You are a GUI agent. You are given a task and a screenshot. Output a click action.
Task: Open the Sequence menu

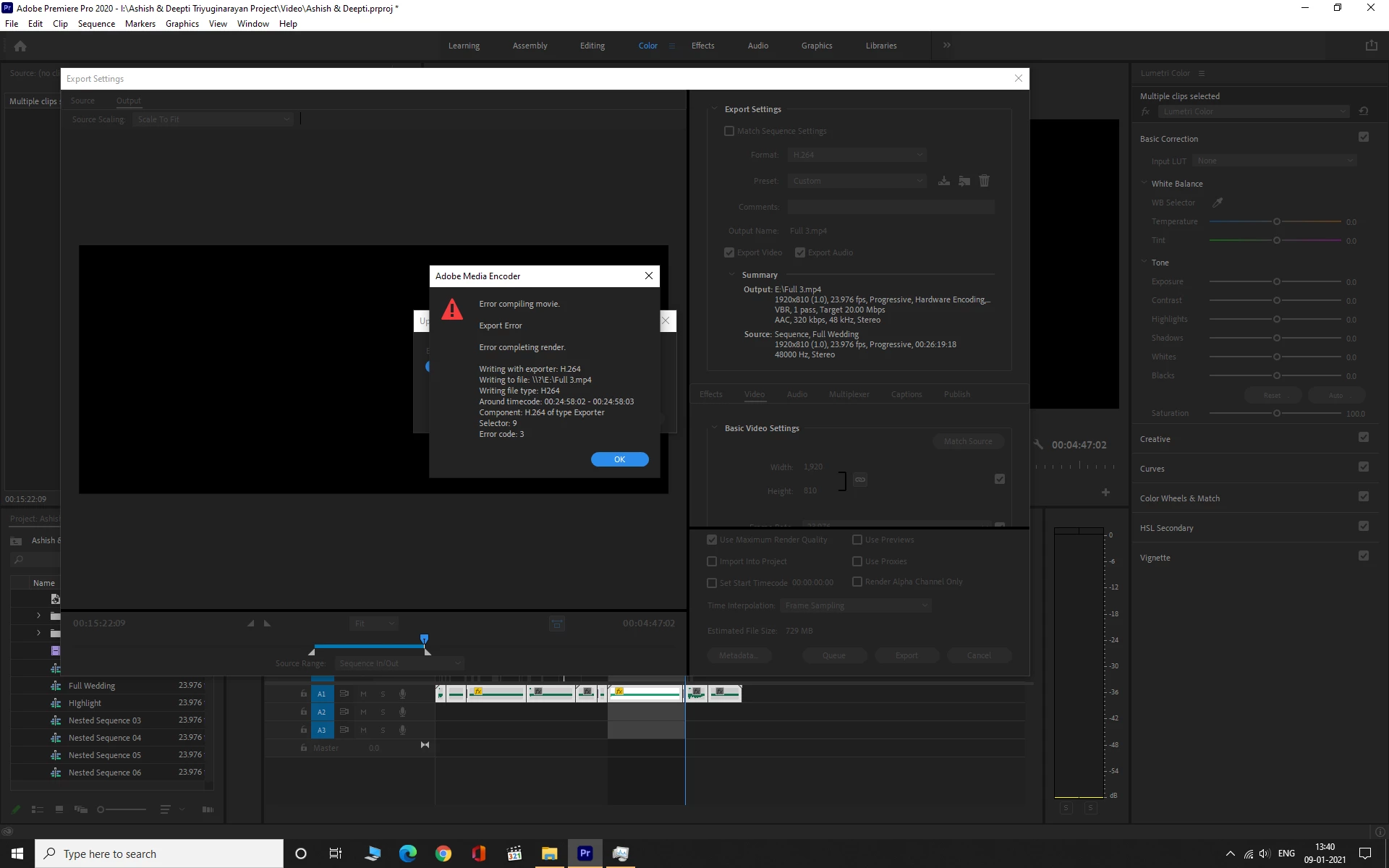[96, 24]
